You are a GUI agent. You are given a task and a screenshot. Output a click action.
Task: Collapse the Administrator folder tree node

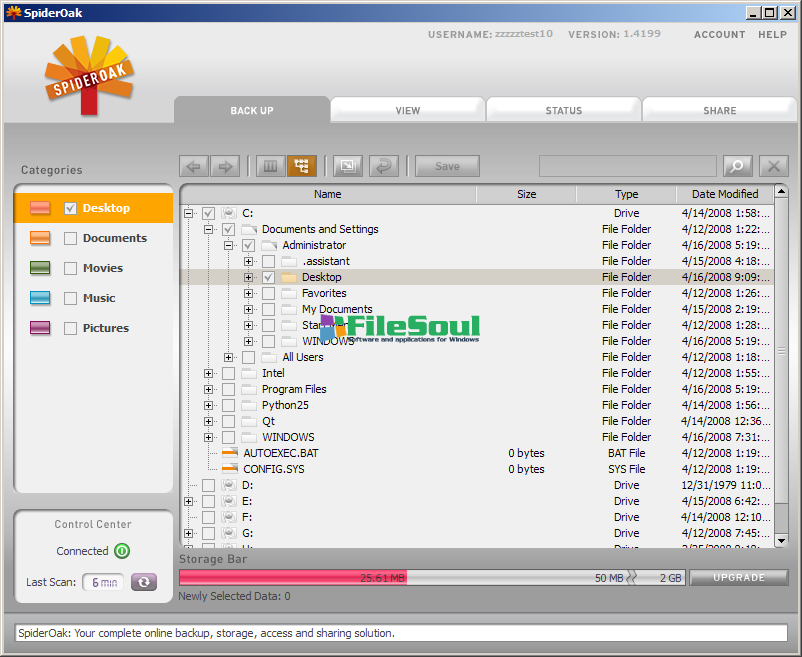[x=229, y=245]
